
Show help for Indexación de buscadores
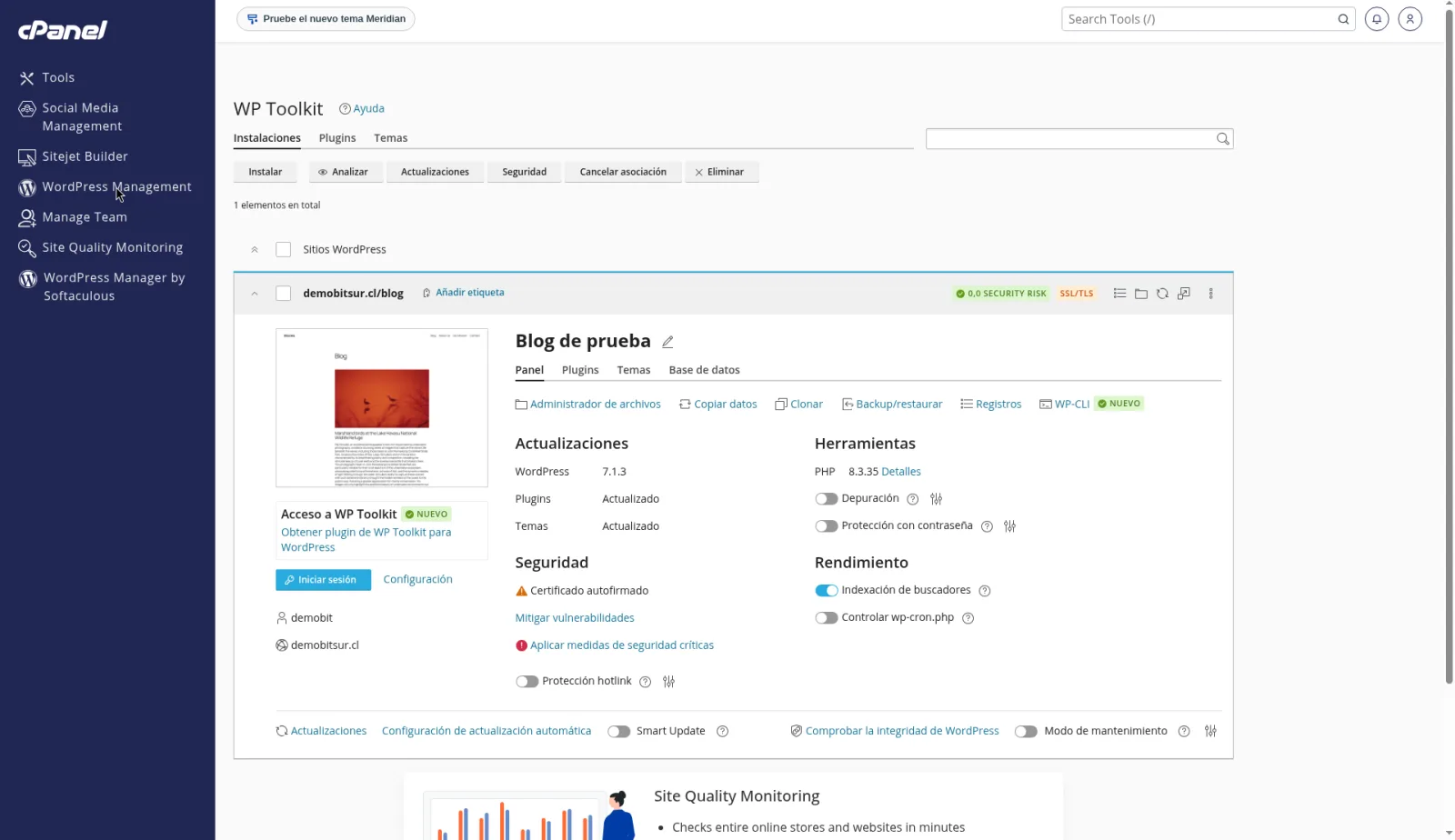point(985,591)
